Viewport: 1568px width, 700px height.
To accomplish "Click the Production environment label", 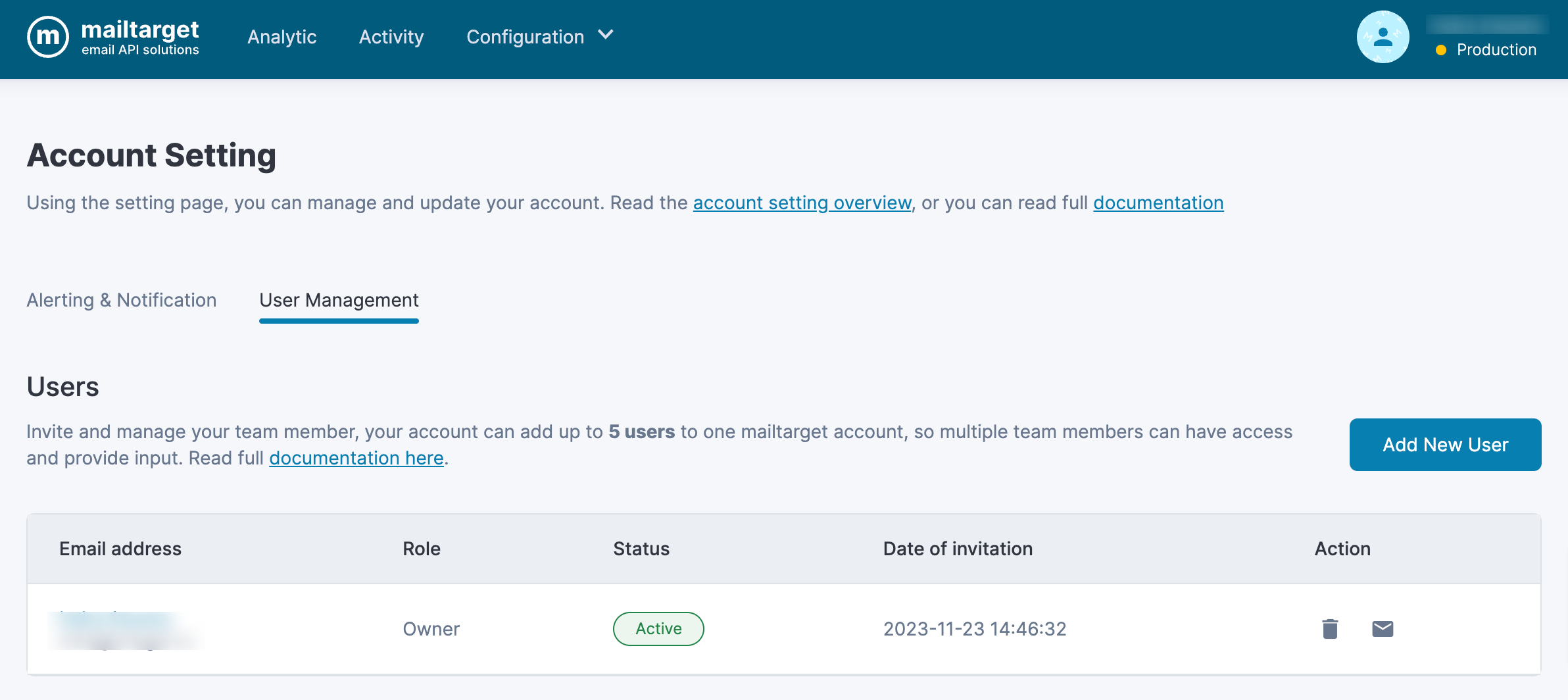I will pos(1496,50).
